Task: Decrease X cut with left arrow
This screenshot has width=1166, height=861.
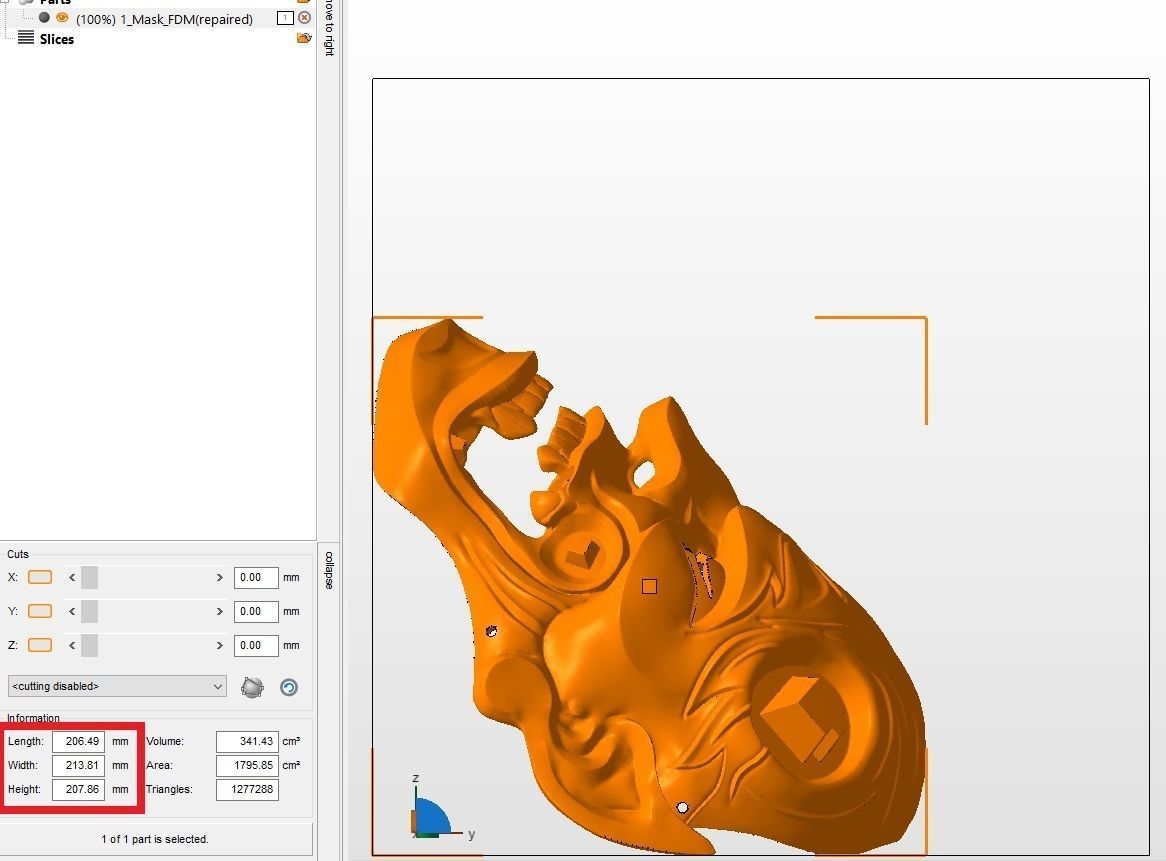Action: [71, 577]
